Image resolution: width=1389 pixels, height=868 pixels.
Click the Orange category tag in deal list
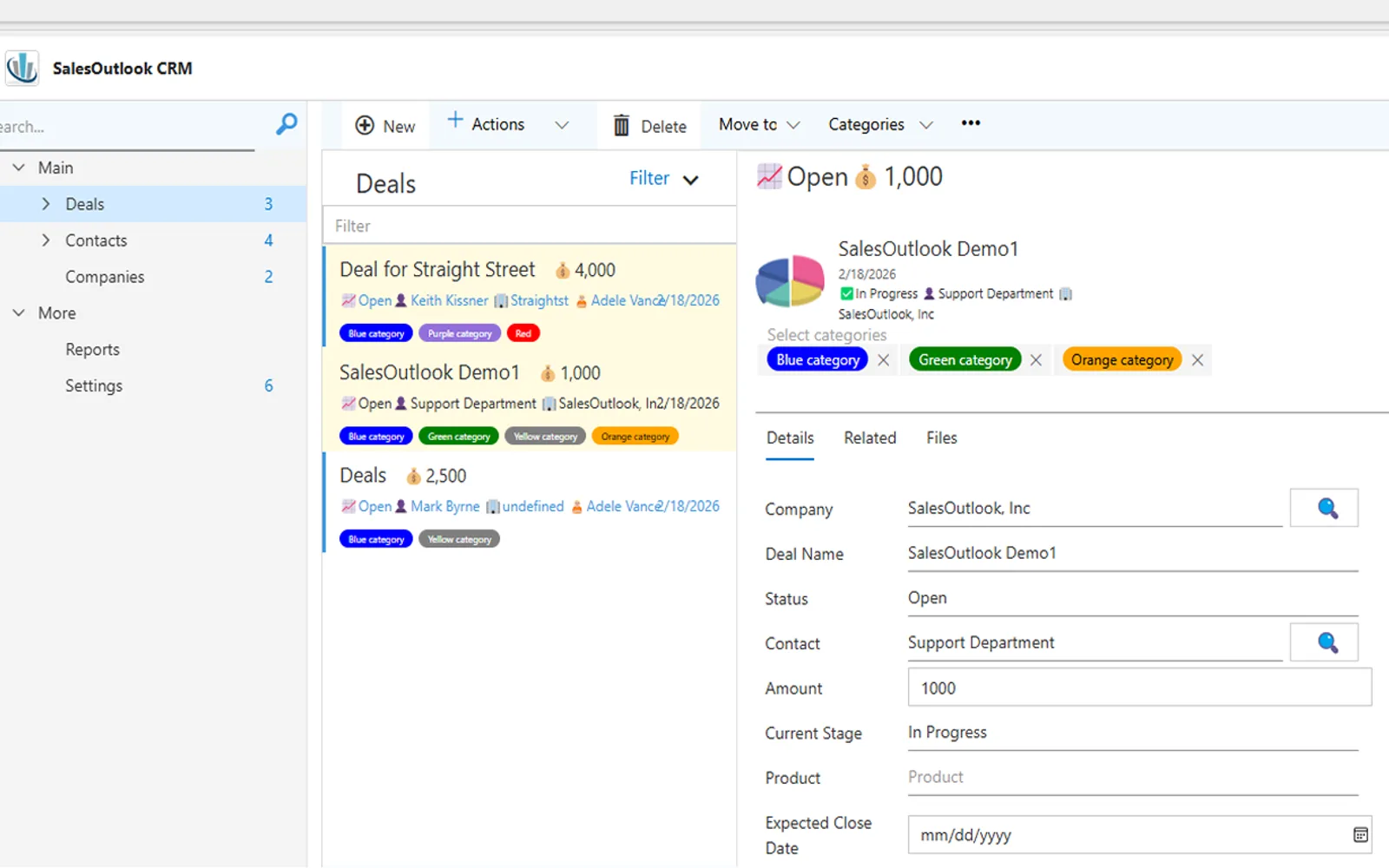click(635, 437)
